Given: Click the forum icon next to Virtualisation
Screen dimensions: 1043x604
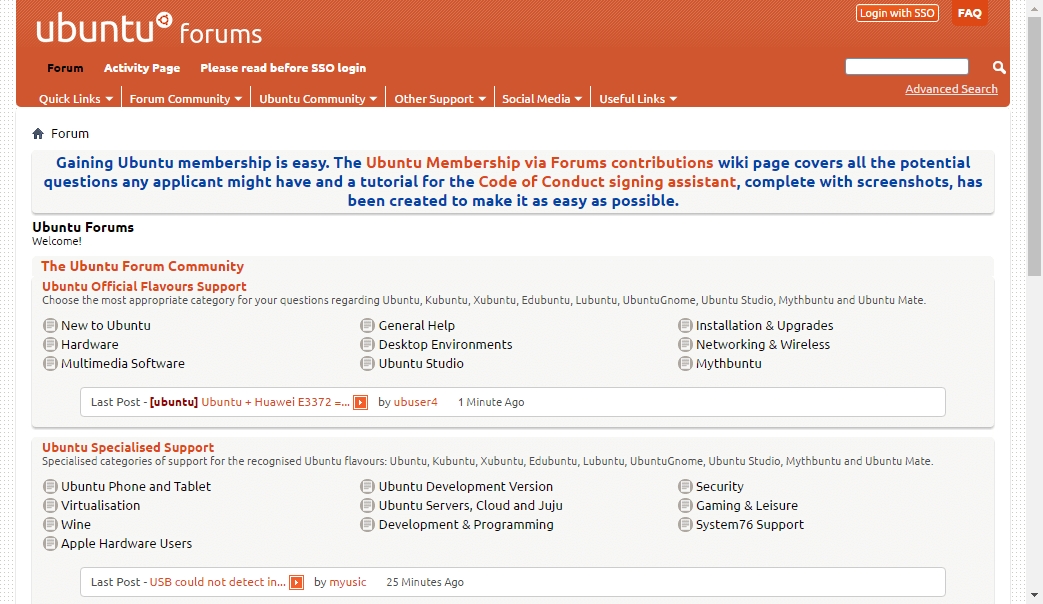Looking at the screenshot, I should point(50,506).
